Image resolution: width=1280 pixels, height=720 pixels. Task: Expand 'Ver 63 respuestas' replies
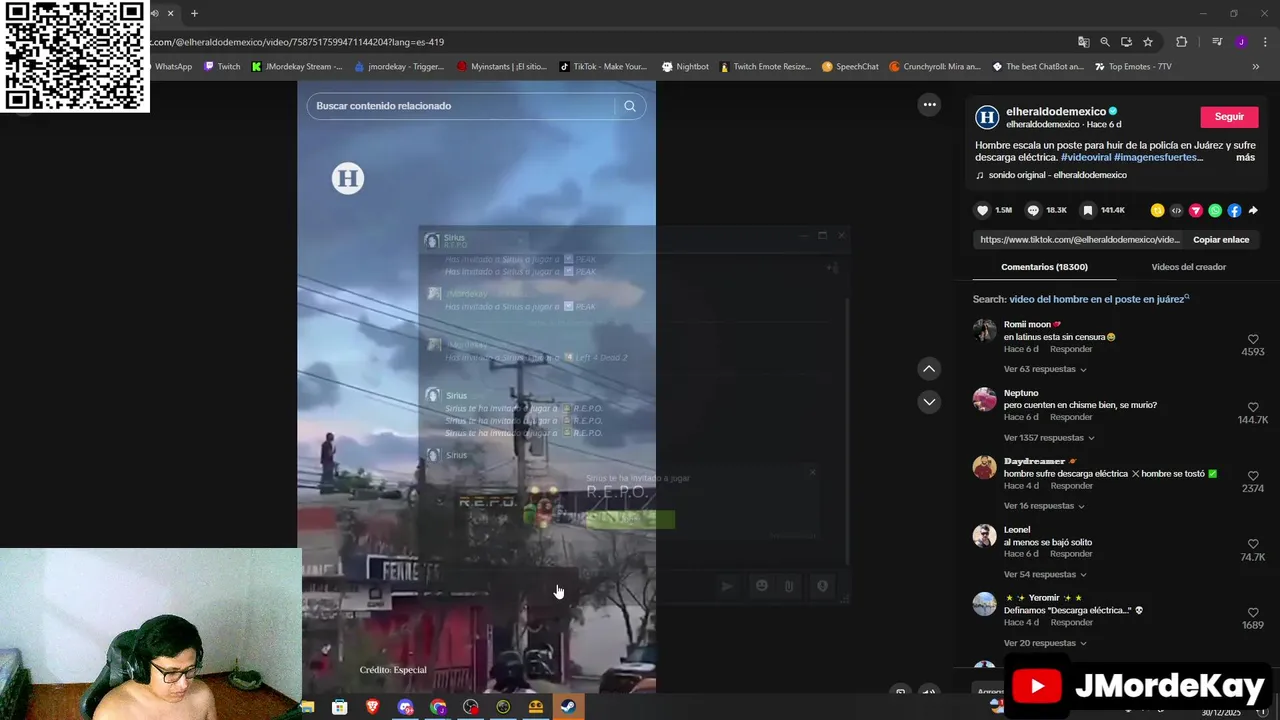coord(1045,369)
